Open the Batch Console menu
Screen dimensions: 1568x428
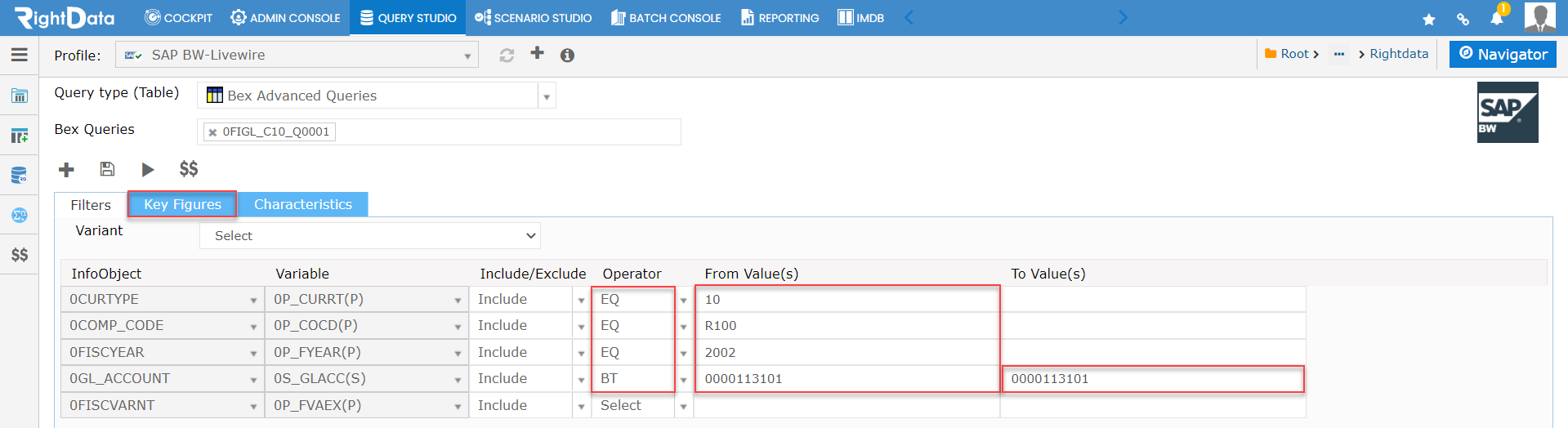(666, 18)
